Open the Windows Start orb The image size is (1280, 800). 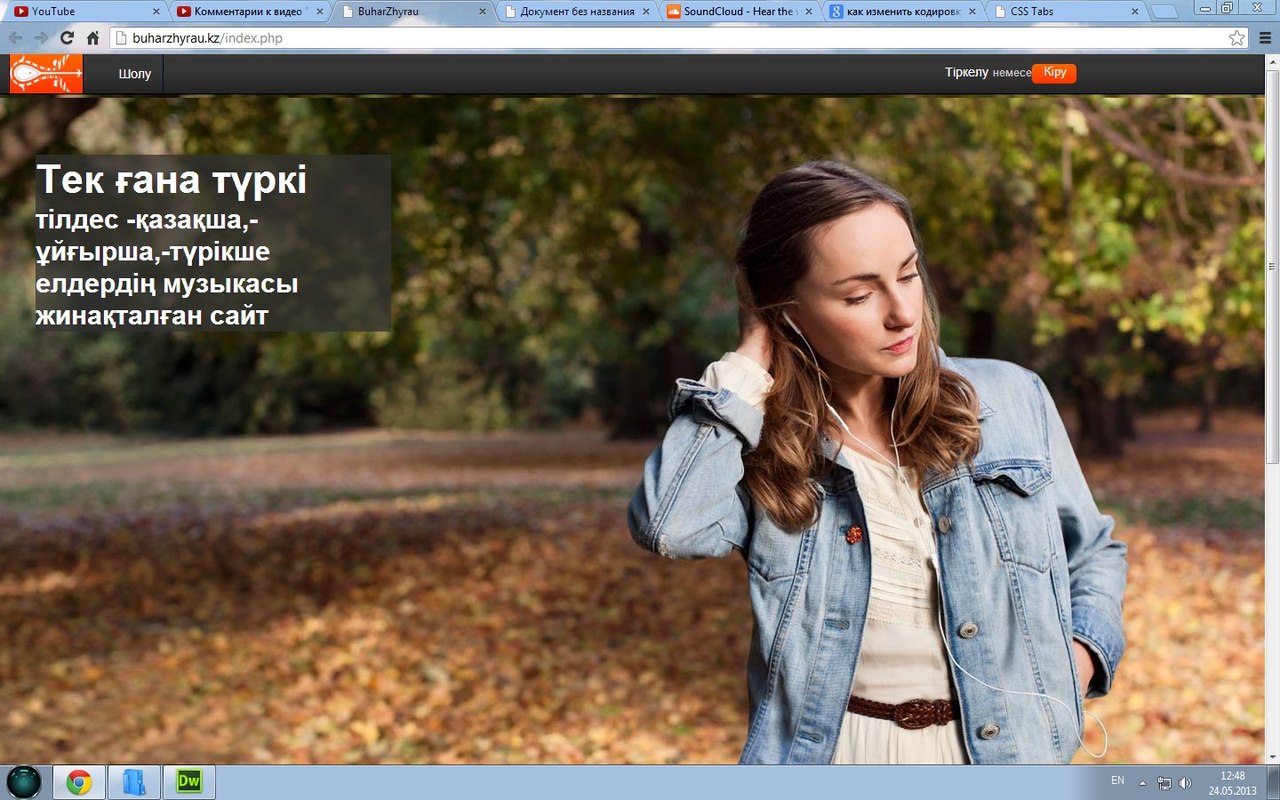coord(24,781)
